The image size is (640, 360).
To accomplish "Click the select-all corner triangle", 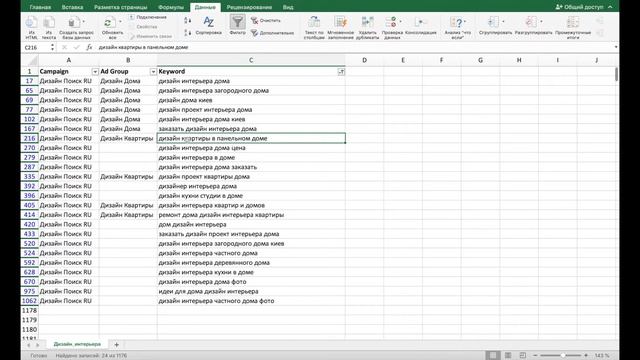I will (x=30, y=60).
